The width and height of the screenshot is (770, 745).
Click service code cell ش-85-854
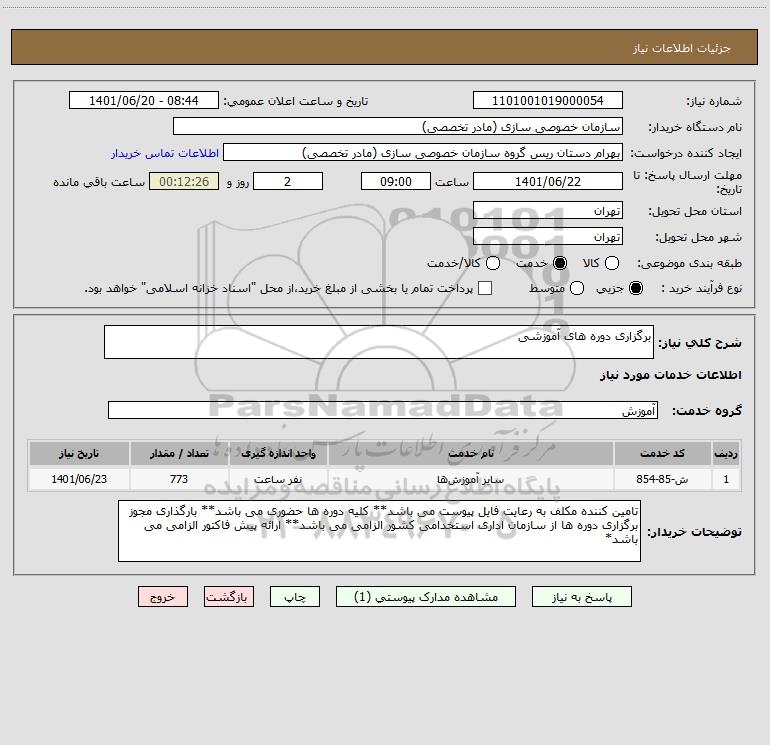tap(662, 479)
